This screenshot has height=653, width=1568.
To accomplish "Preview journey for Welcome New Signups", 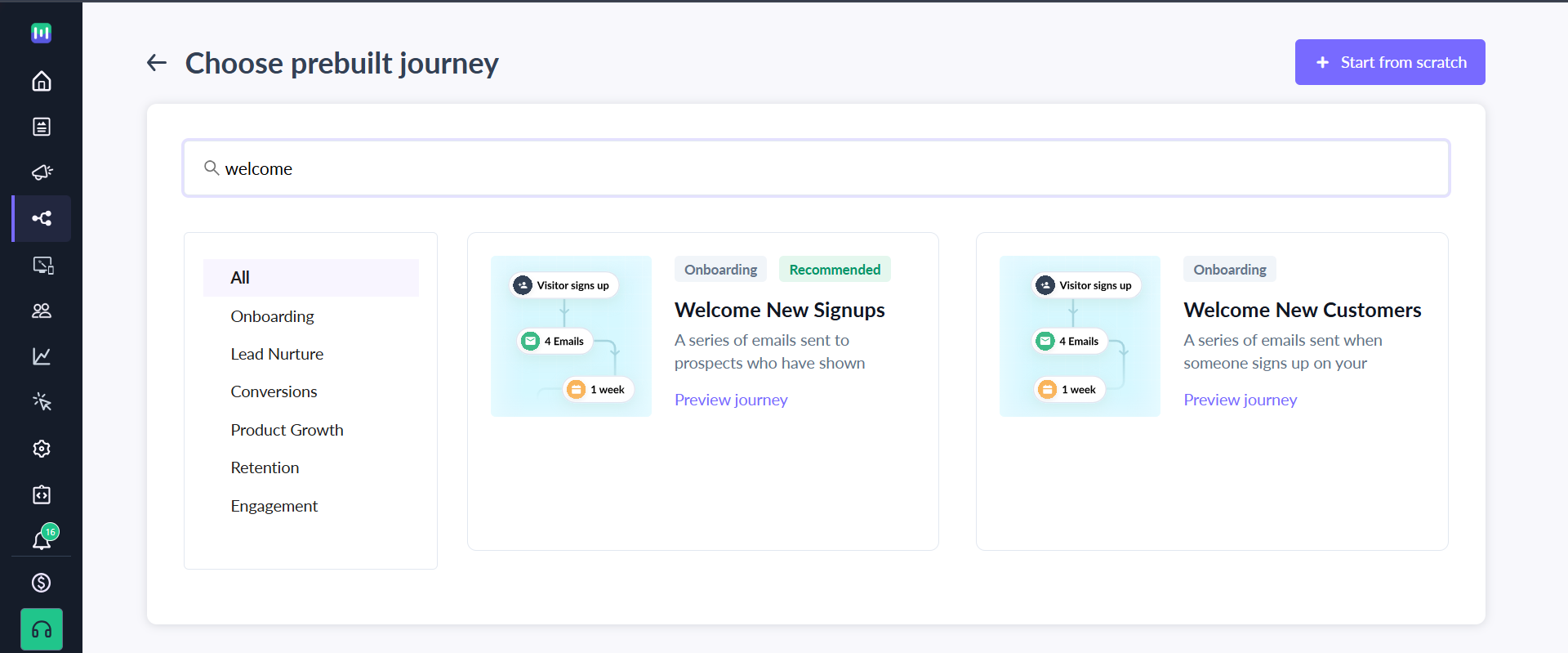I will tap(731, 400).
